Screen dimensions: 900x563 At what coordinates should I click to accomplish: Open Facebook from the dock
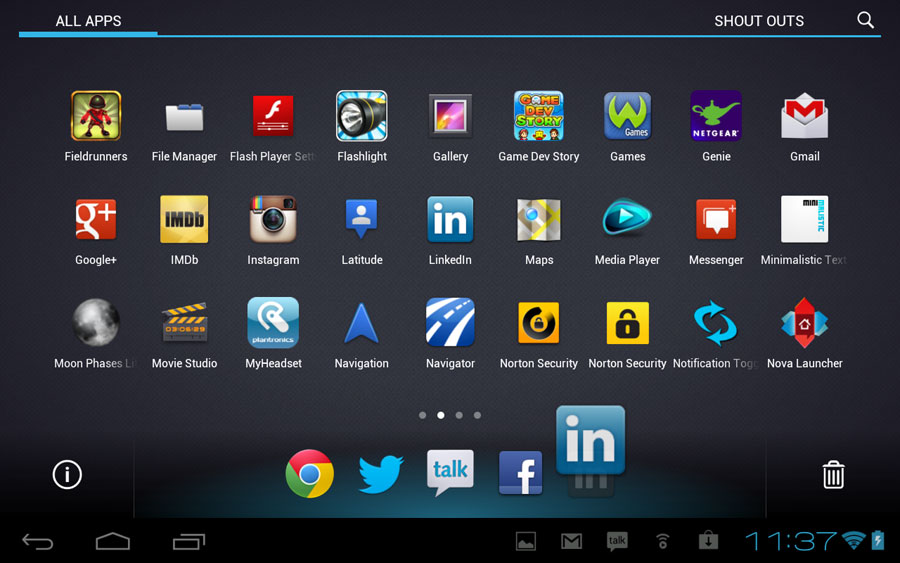point(521,473)
